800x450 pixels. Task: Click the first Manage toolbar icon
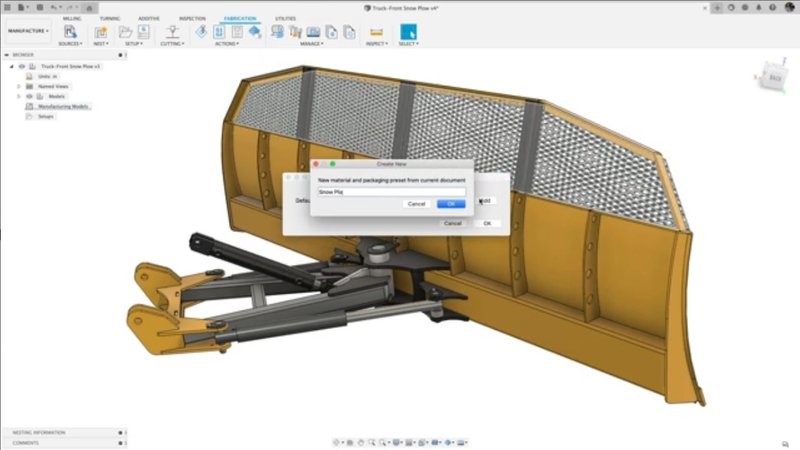coord(277,32)
